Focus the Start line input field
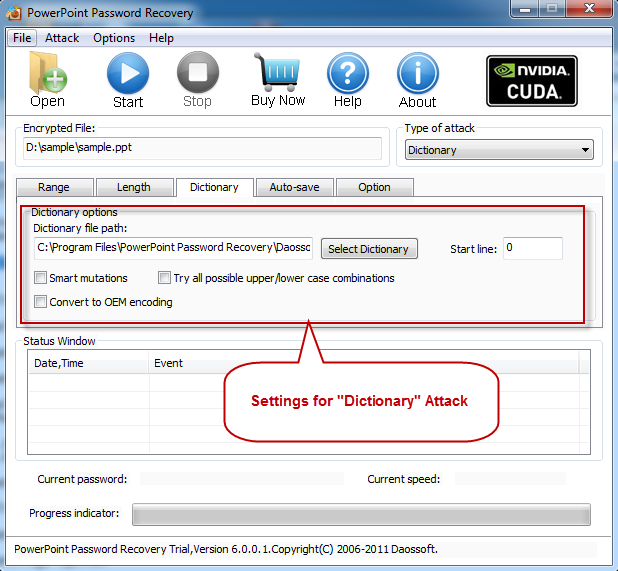This screenshot has width=618, height=571. tap(532, 248)
